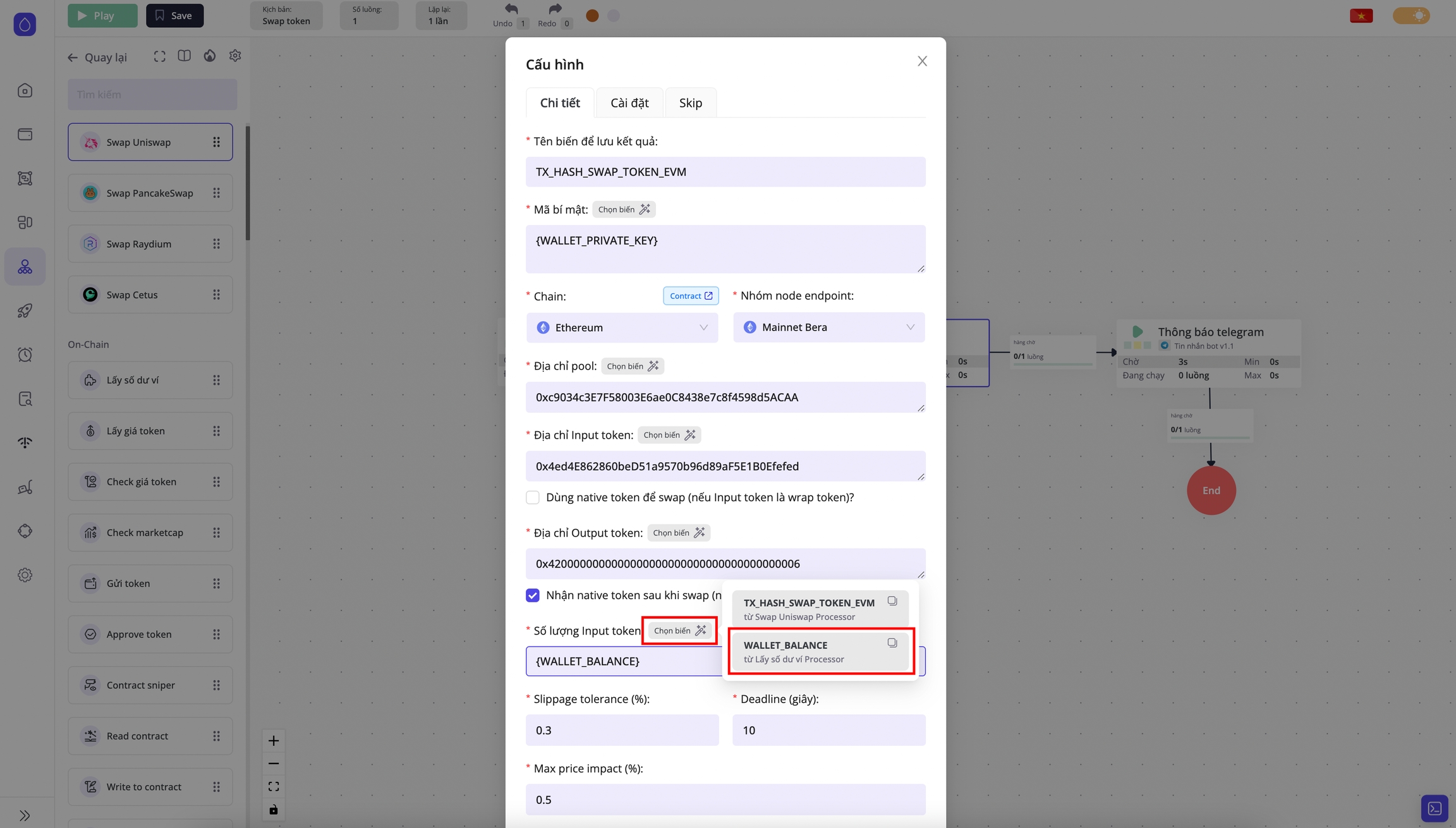
Task: Check the 'Dùng native token để swap' checkbox
Action: [533, 497]
